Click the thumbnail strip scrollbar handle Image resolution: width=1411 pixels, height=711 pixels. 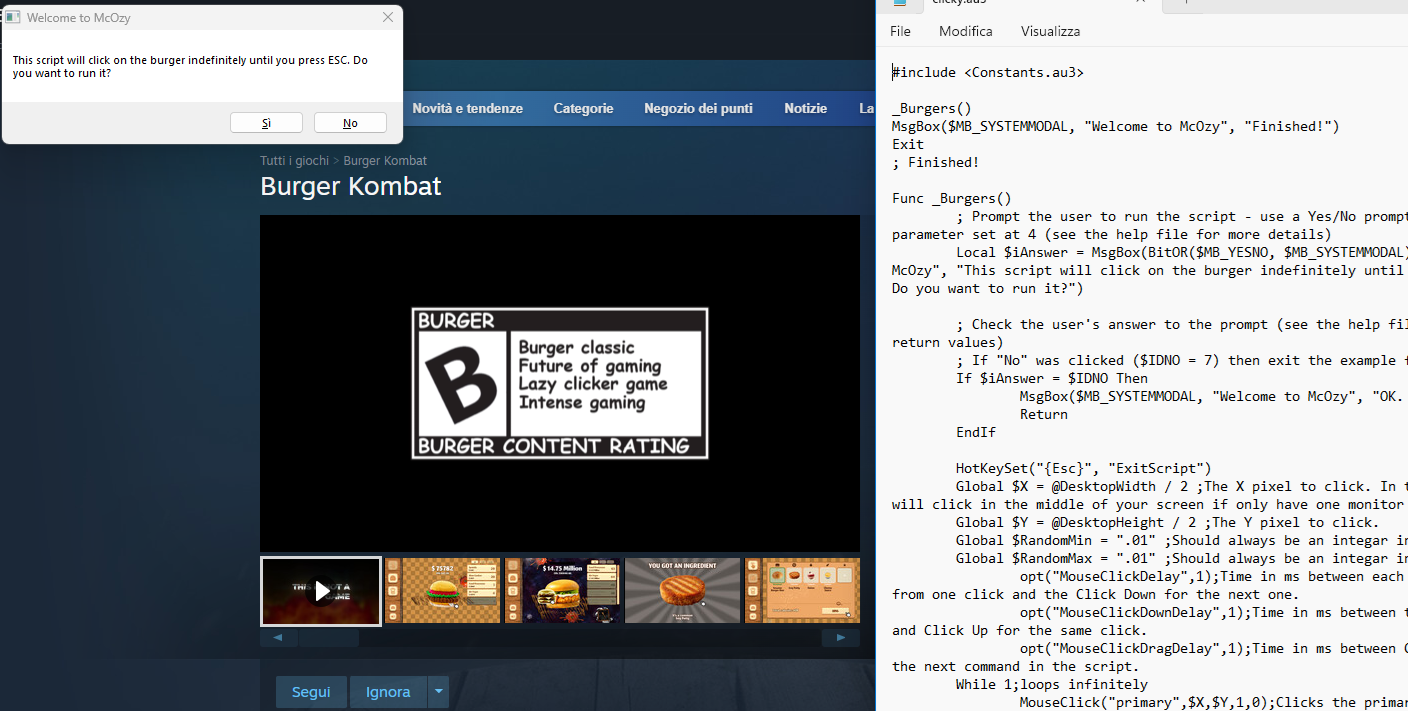coord(329,637)
